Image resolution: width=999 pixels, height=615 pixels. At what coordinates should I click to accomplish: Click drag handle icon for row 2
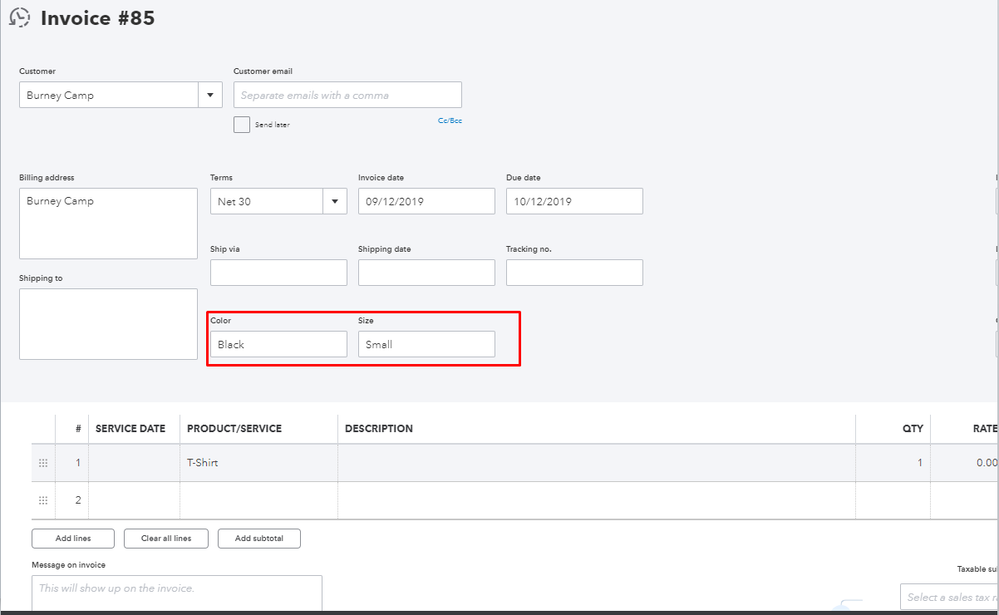(43, 500)
